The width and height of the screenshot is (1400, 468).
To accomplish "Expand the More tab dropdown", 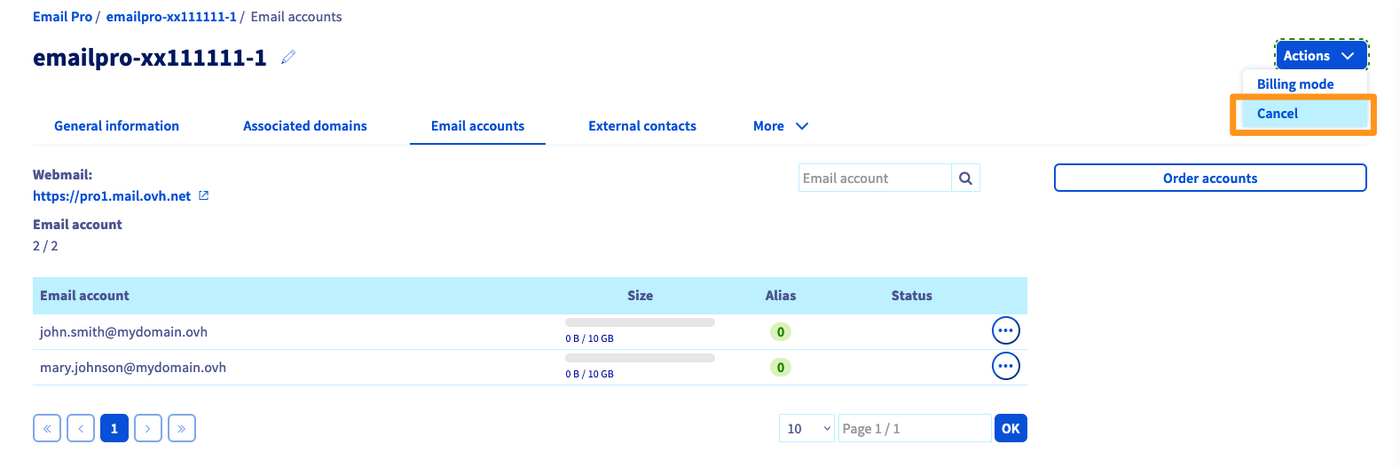I will tap(781, 126).
